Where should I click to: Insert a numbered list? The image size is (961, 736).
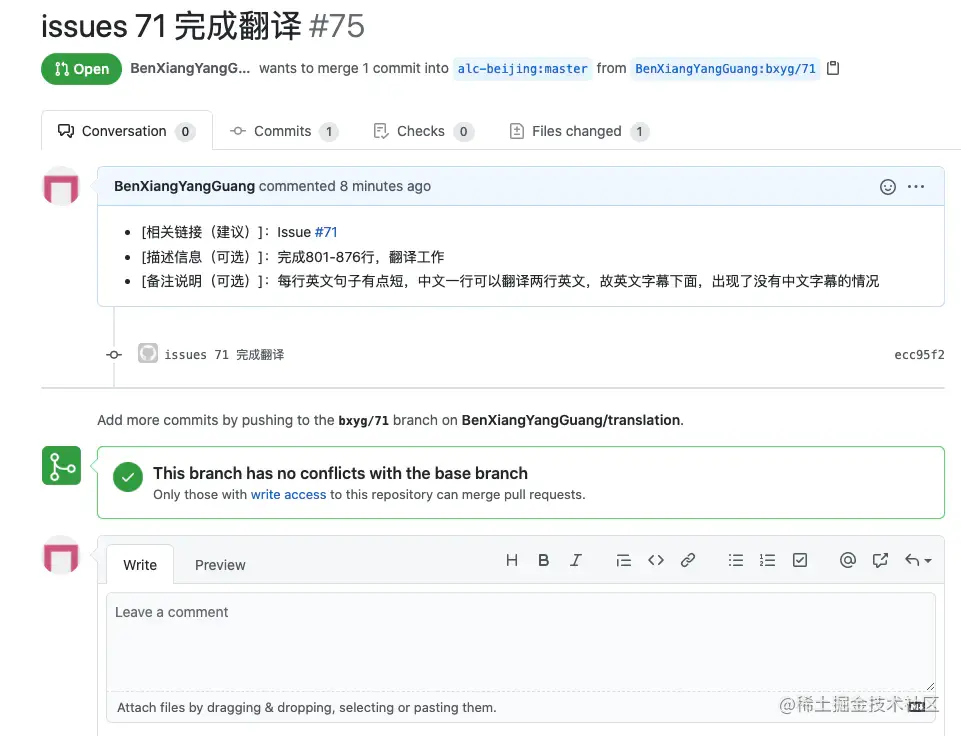(x=767, y=560)
